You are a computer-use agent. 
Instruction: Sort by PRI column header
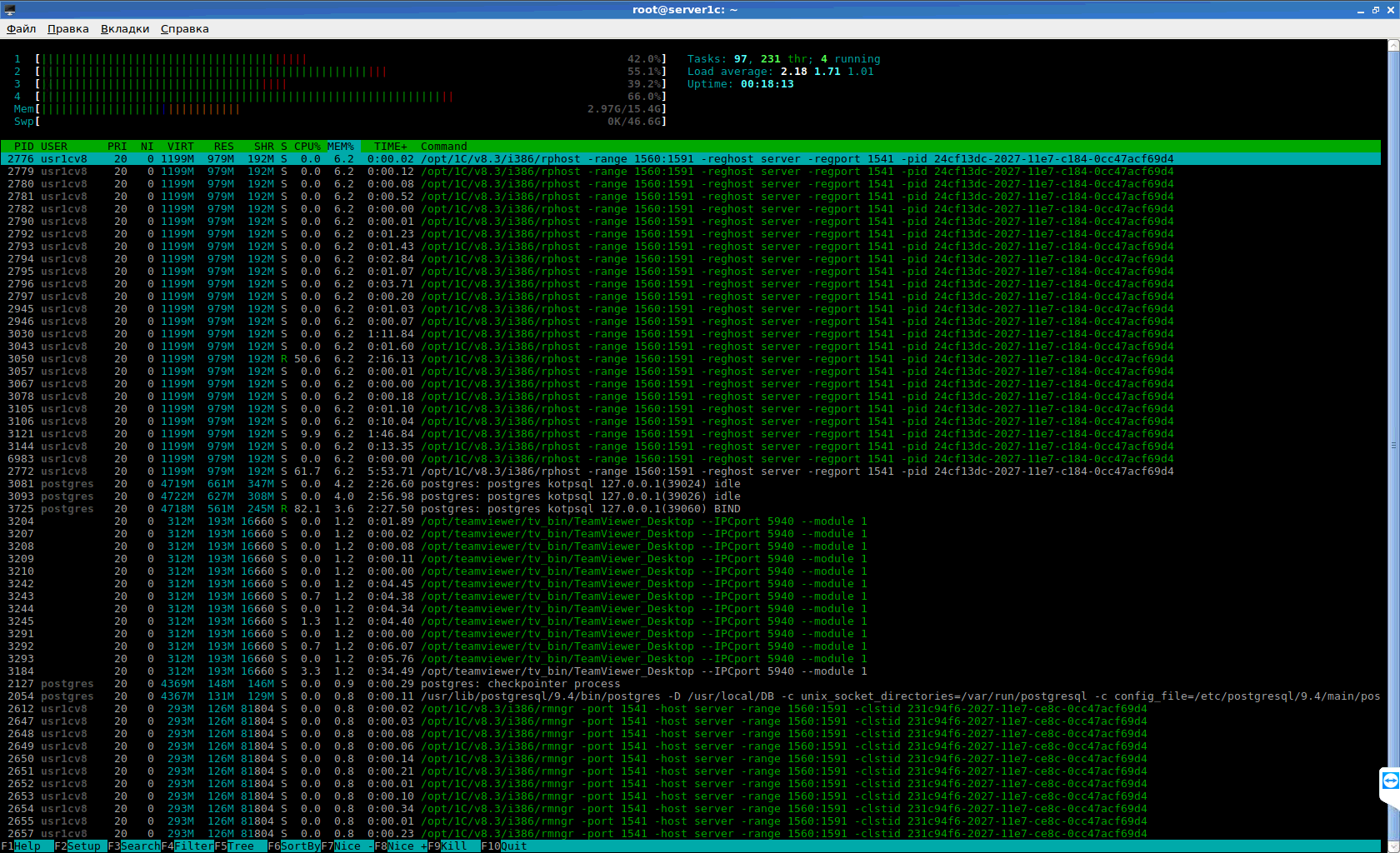[117, 147]
